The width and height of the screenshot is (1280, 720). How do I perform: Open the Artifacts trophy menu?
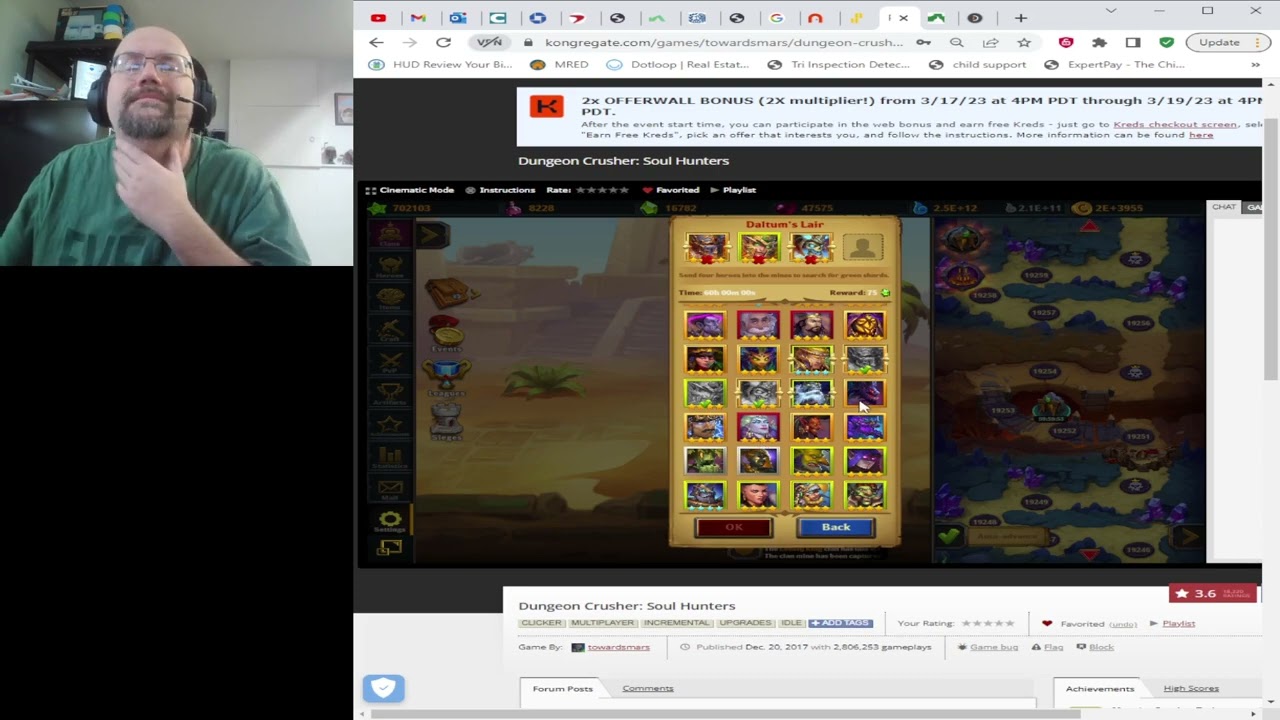[390, 393]
